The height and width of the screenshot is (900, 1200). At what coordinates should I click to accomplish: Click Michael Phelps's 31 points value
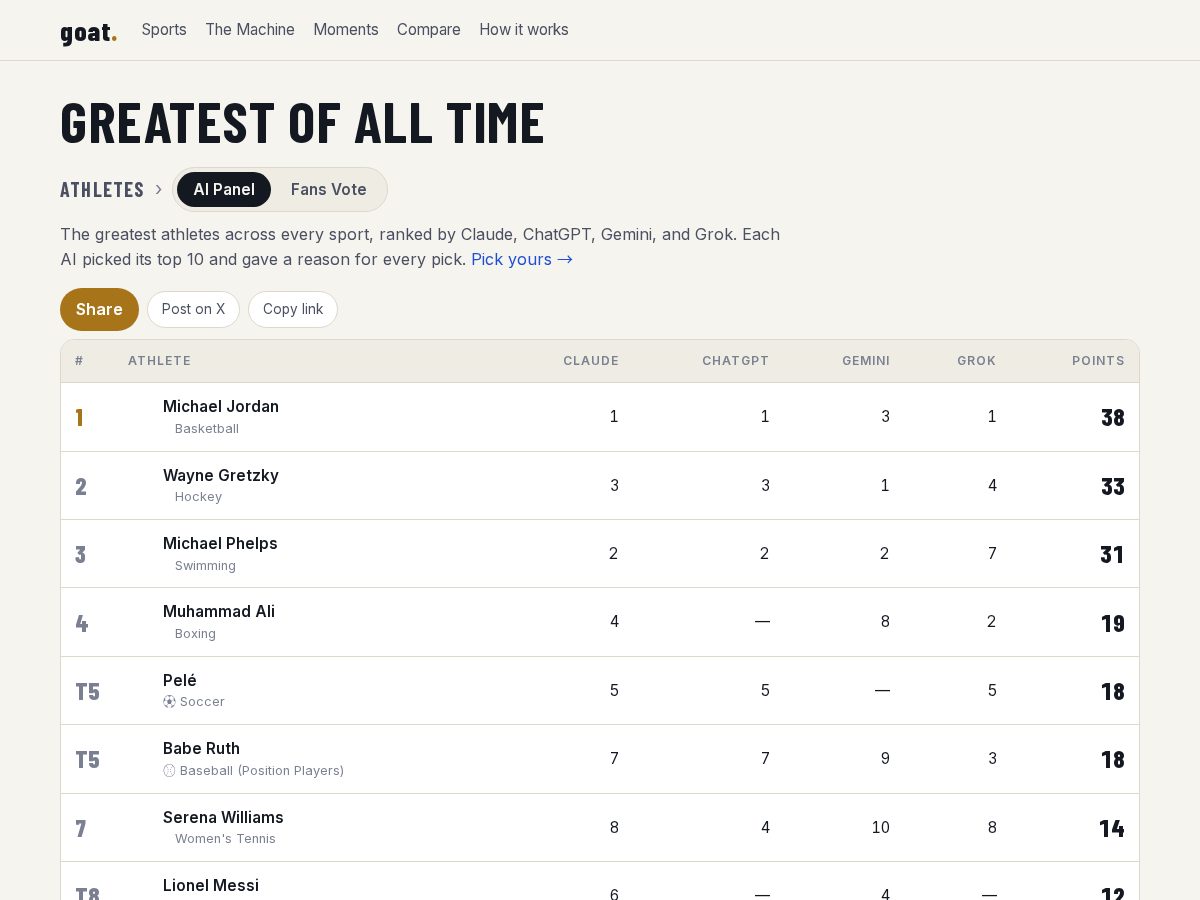[1112, 555]
